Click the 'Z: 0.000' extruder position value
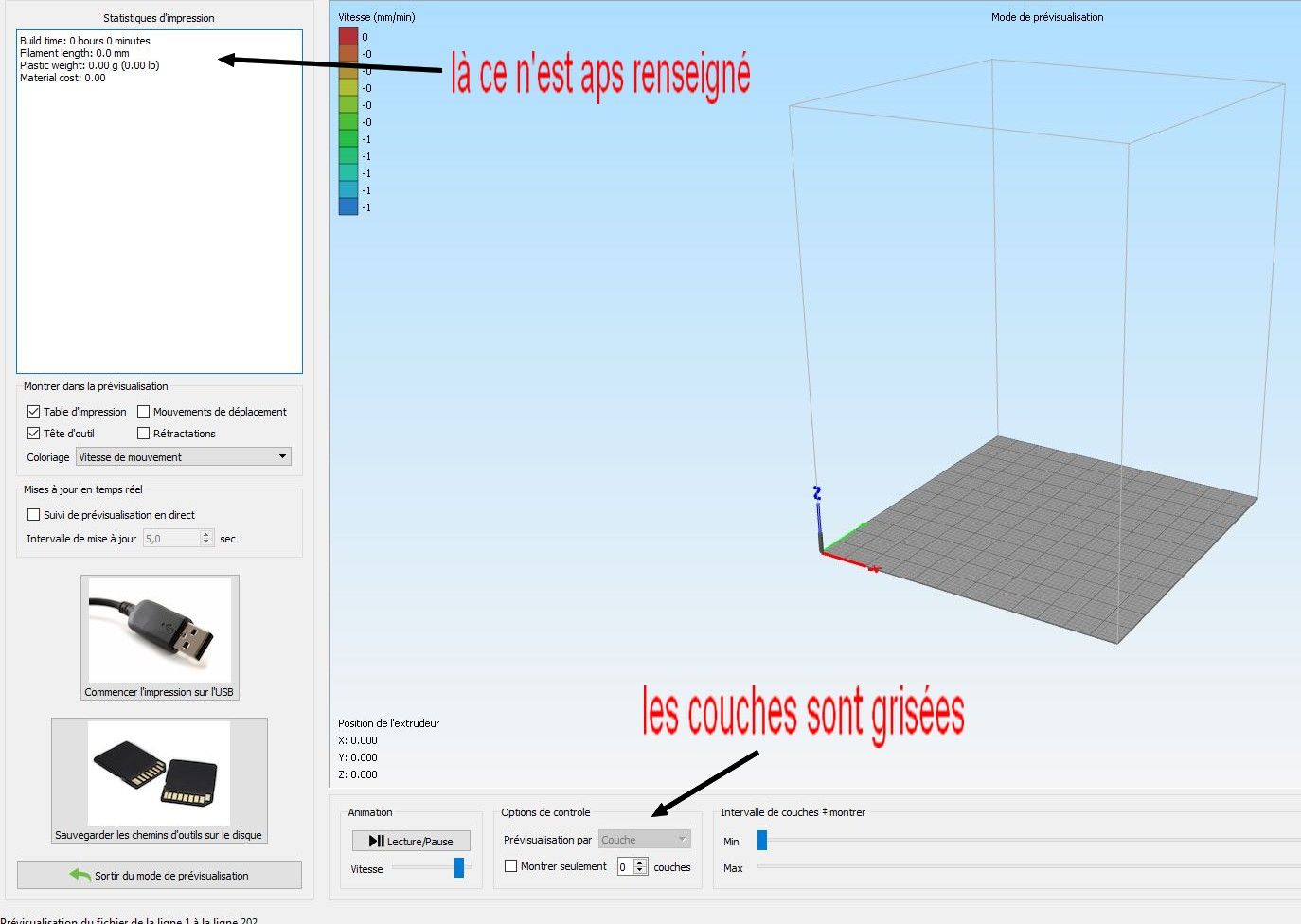Viewport: 1301px width, 924px height. 358,774
